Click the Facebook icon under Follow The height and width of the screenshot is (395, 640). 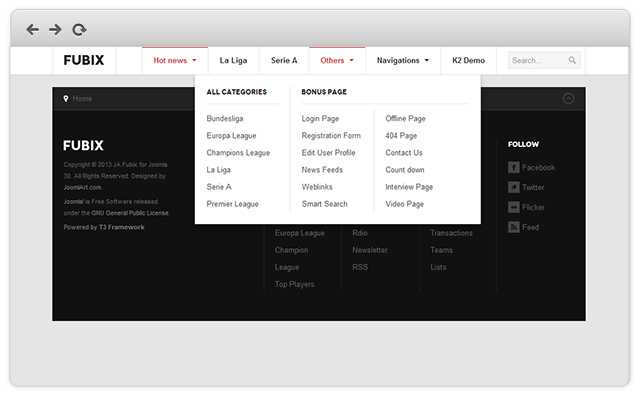pos(513,167)
